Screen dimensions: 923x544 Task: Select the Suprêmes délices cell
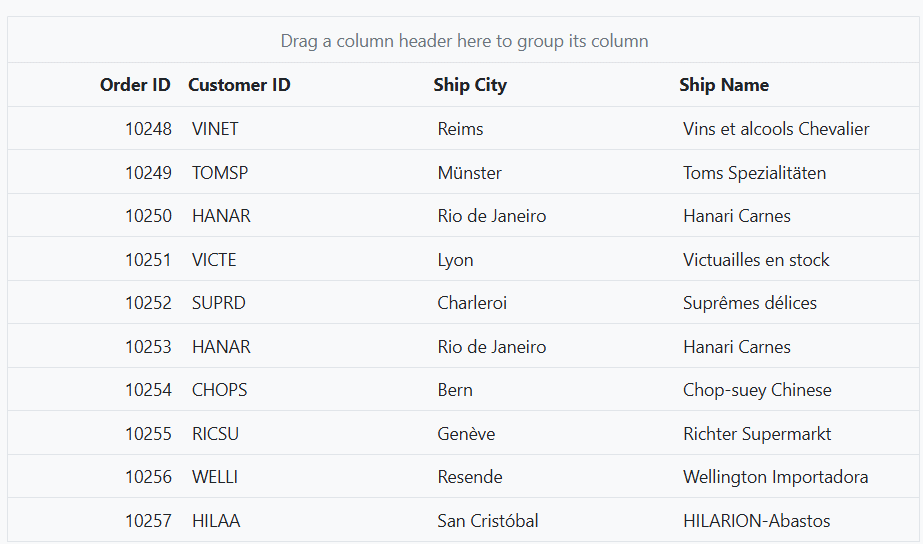coord(749,303)
